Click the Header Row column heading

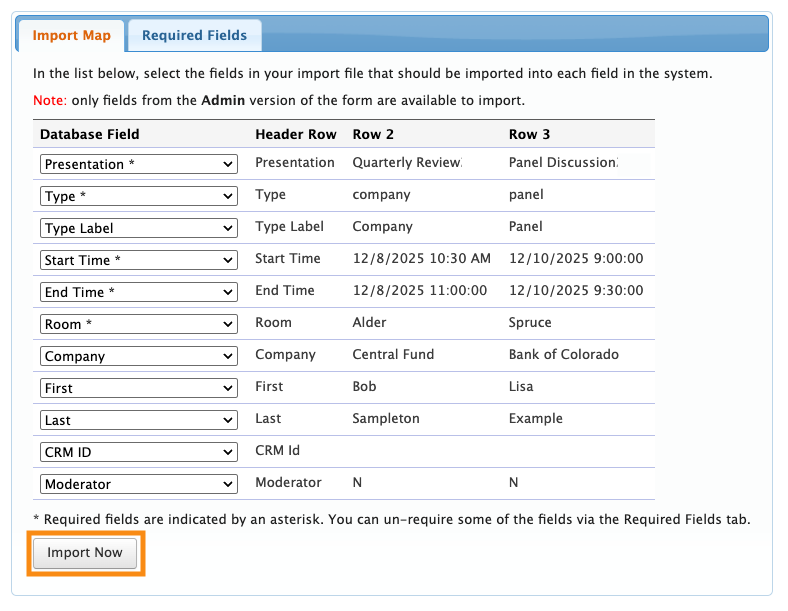(295, 134)
